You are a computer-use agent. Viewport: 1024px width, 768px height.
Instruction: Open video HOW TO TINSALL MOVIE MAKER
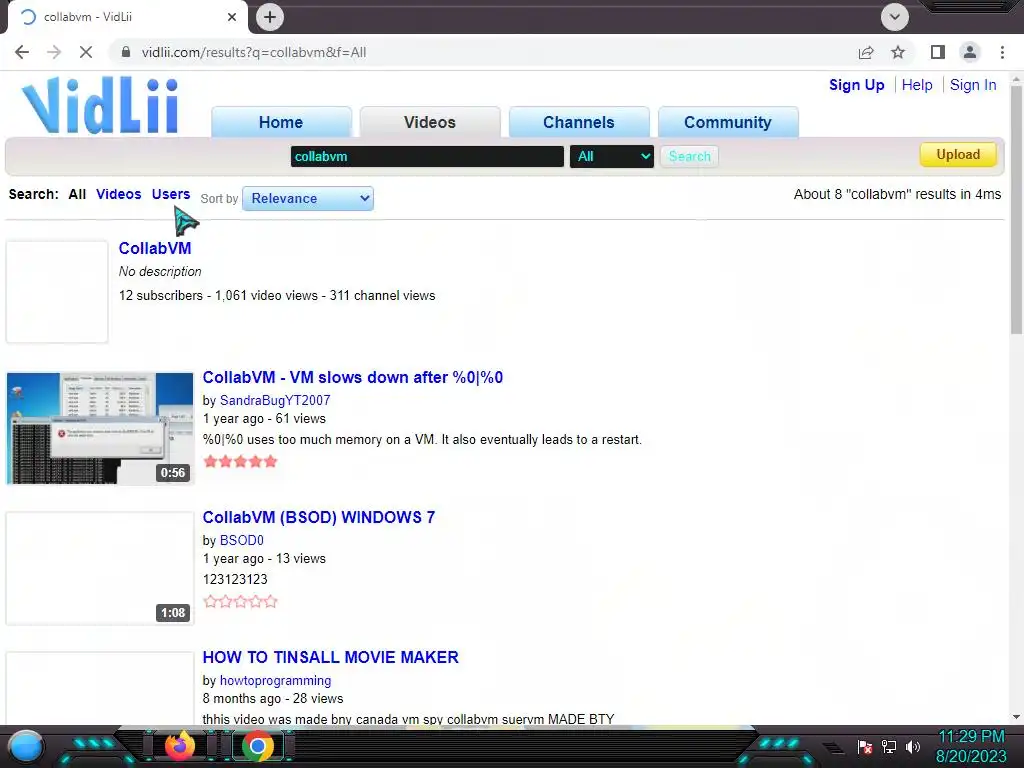[x=330, y=657]
